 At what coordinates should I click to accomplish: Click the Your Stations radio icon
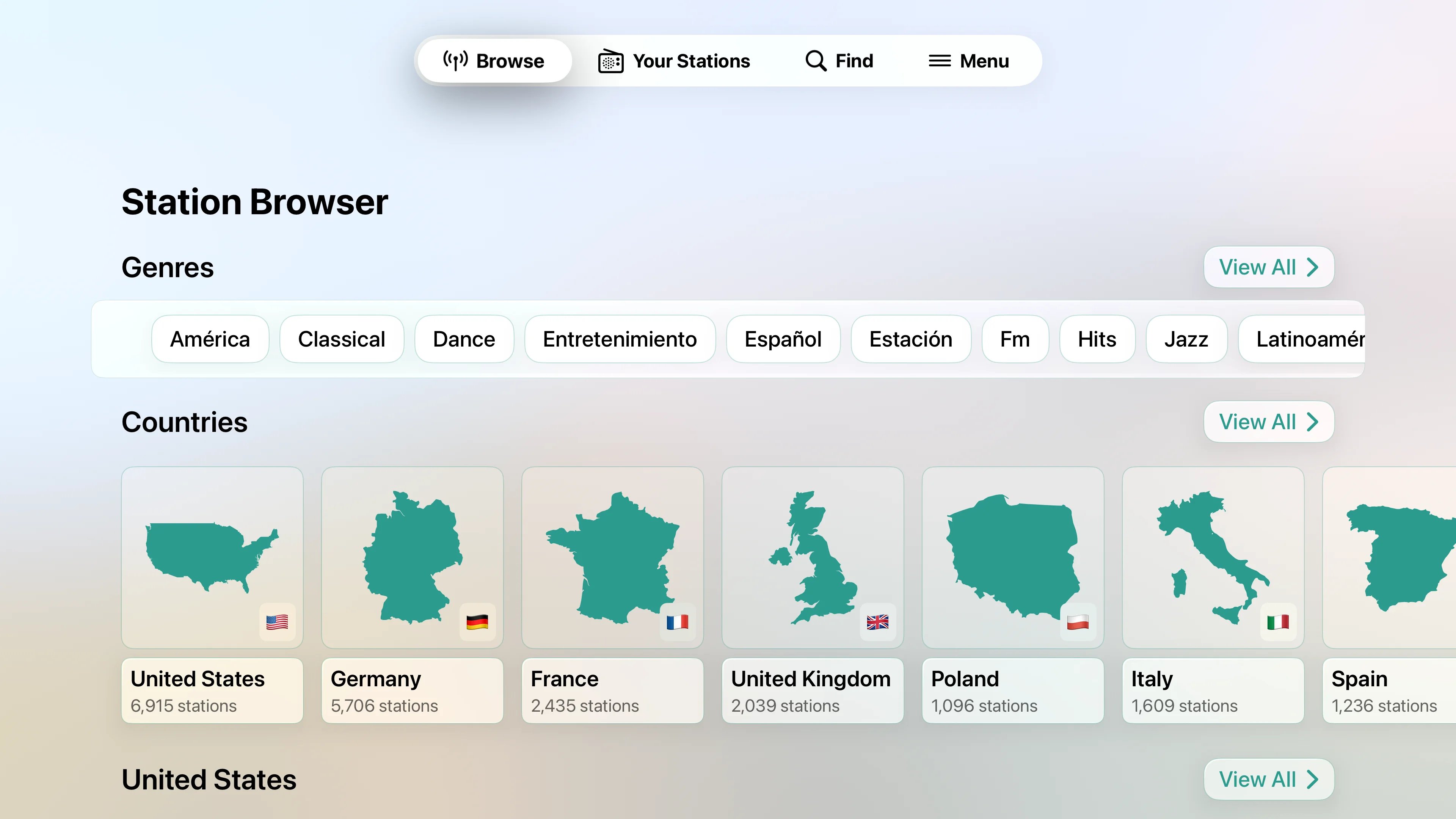tap(610, 61)
